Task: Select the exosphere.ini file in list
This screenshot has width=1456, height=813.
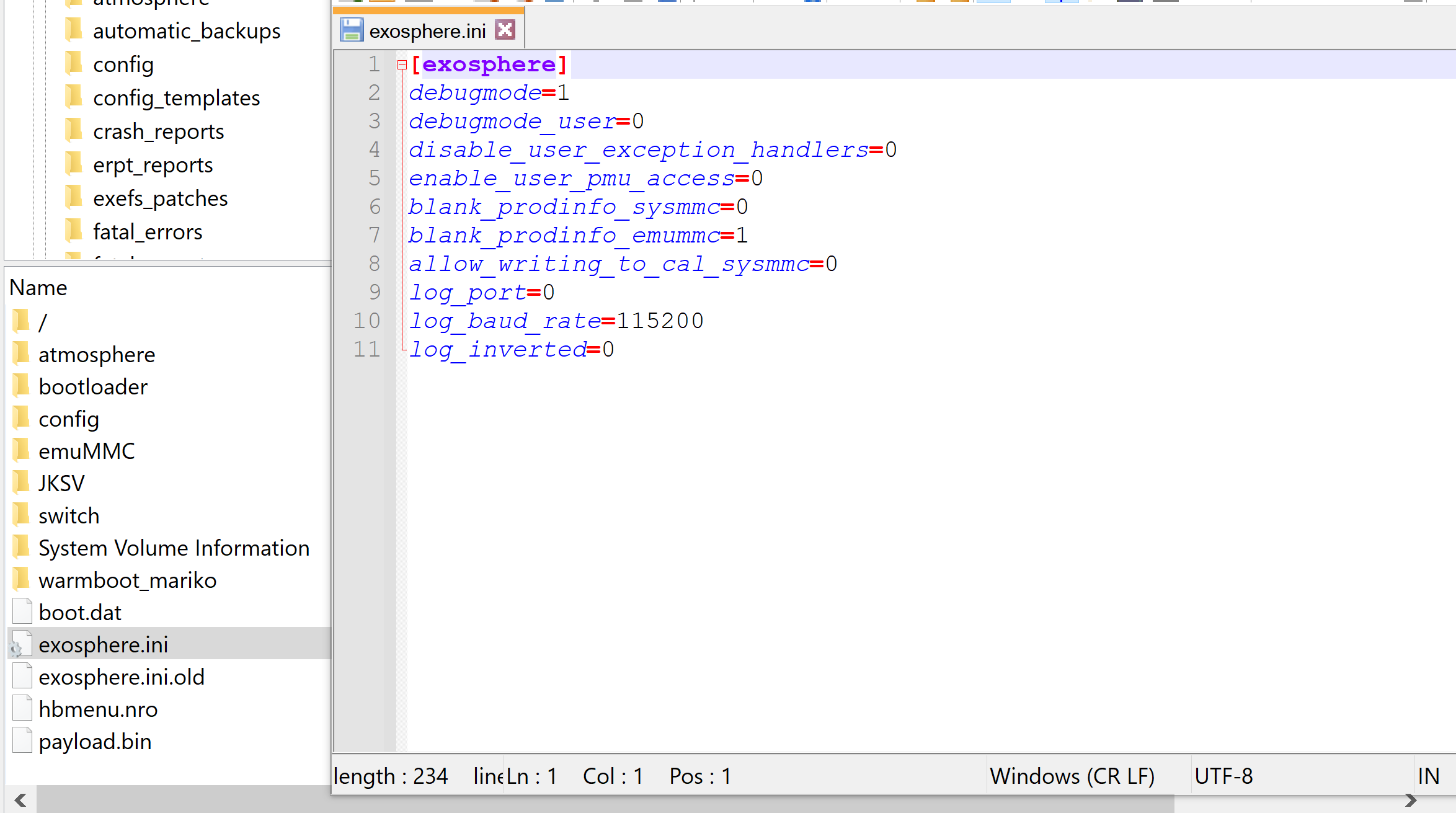Action: 103,644
